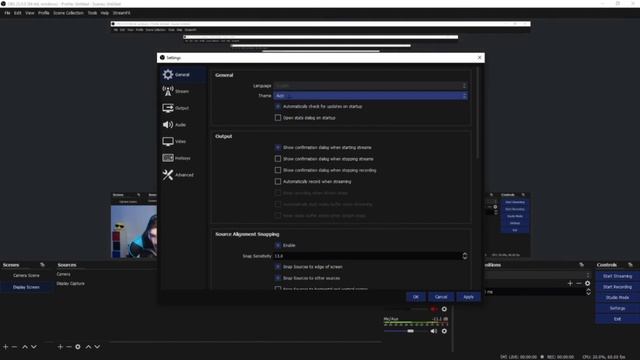Enable open stats dialog on startup
The image size is (640, 360).
278,118
